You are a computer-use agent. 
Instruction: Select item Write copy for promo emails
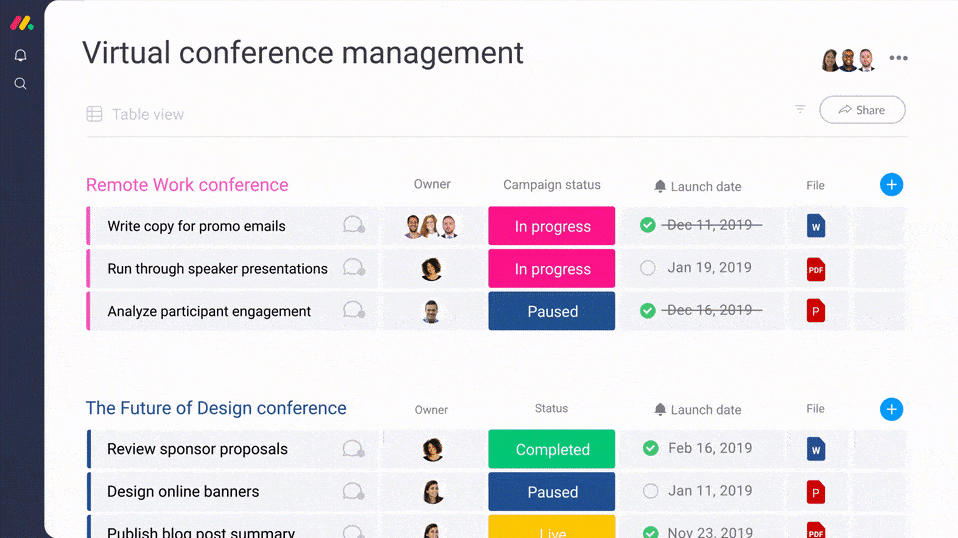pos(196,226)
